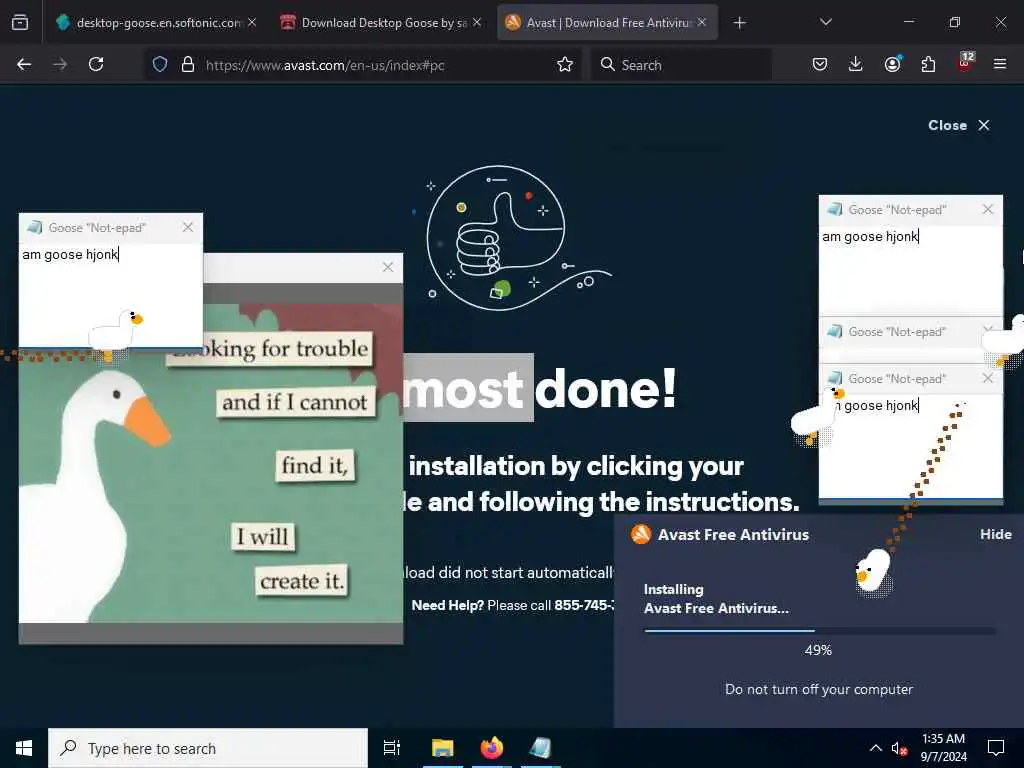
Task: Open the tracking protection shield icon
Action: pos(160,65)
